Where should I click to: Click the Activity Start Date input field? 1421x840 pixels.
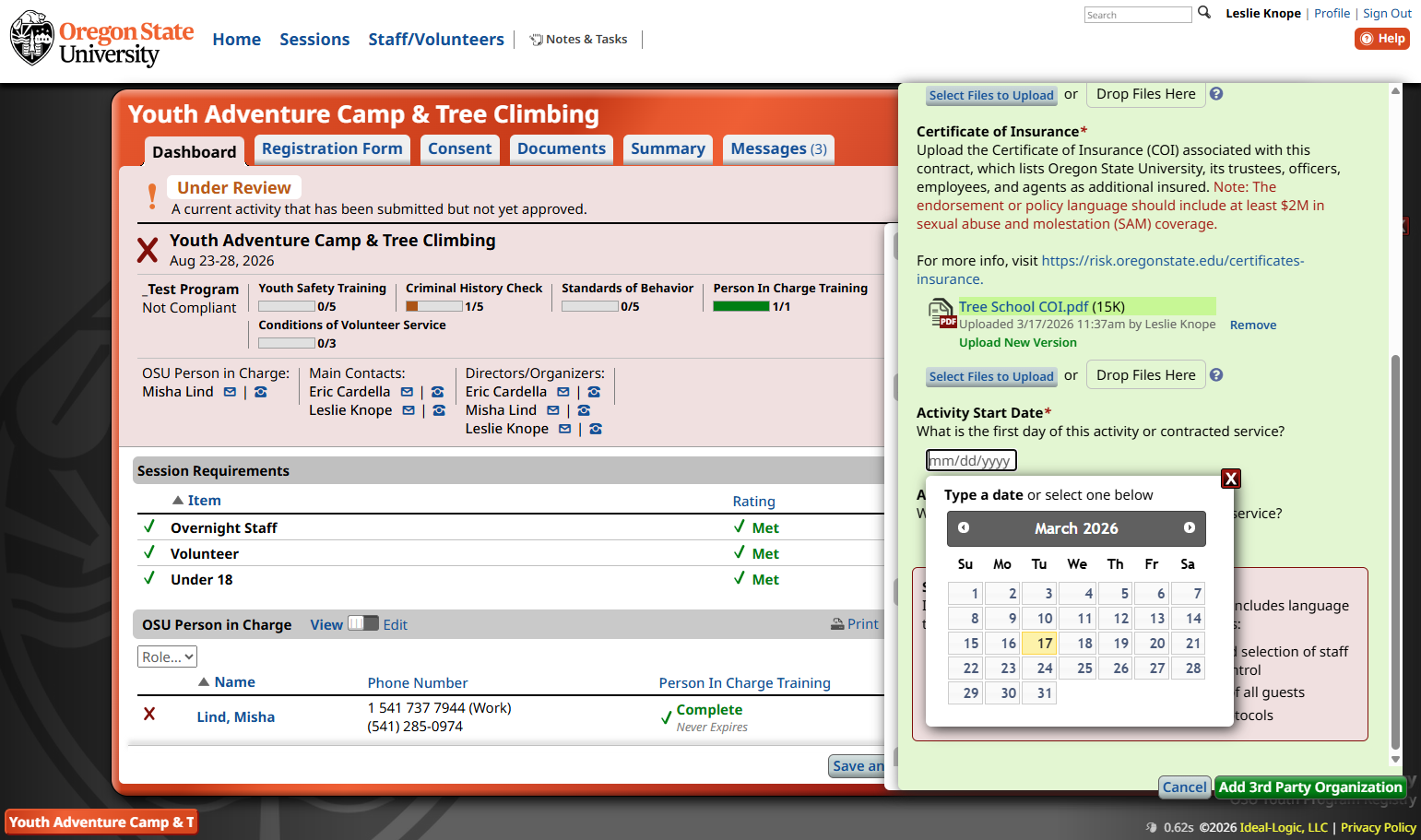971,460
